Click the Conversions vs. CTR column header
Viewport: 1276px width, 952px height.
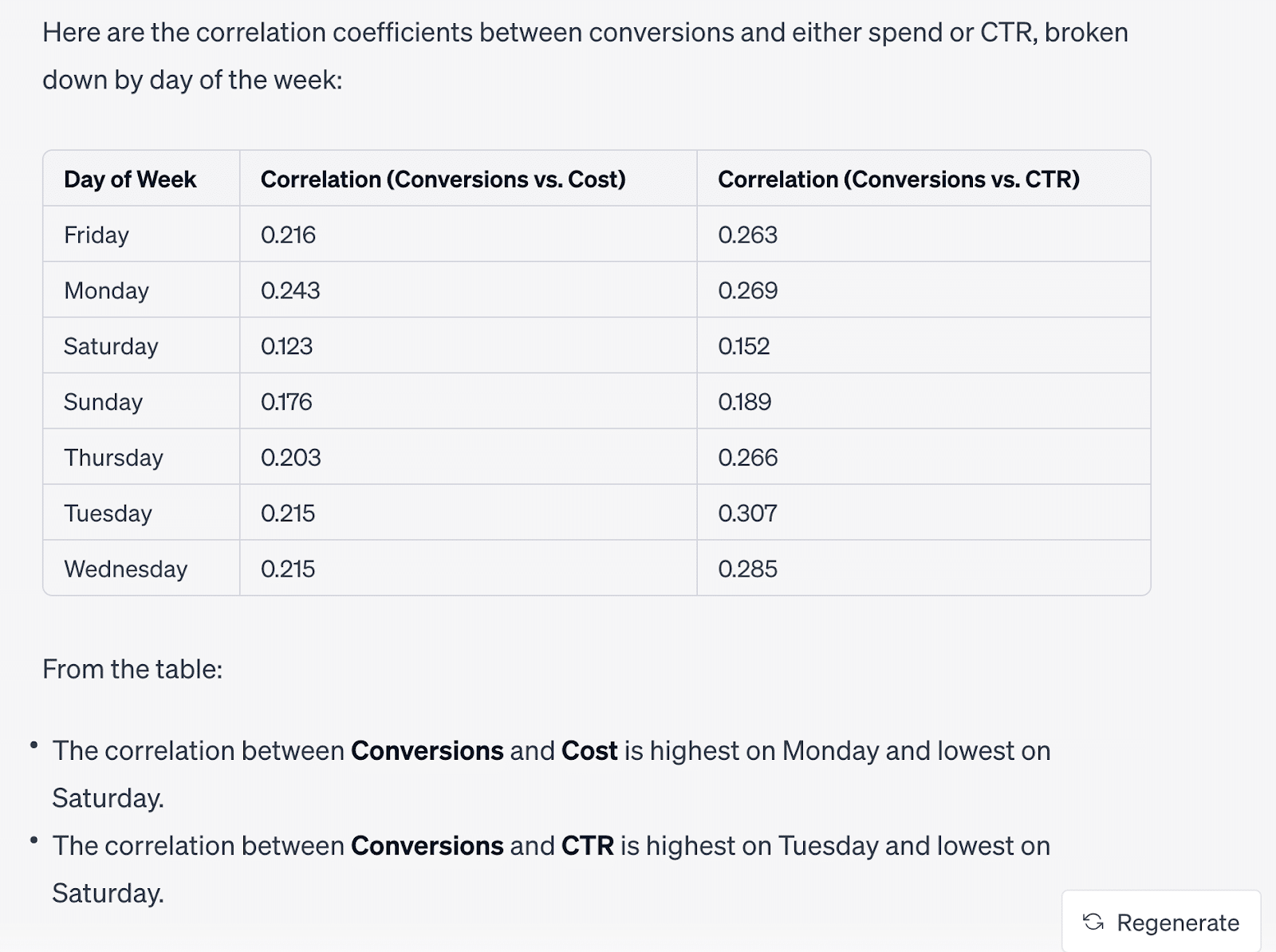tap(898, 179)
